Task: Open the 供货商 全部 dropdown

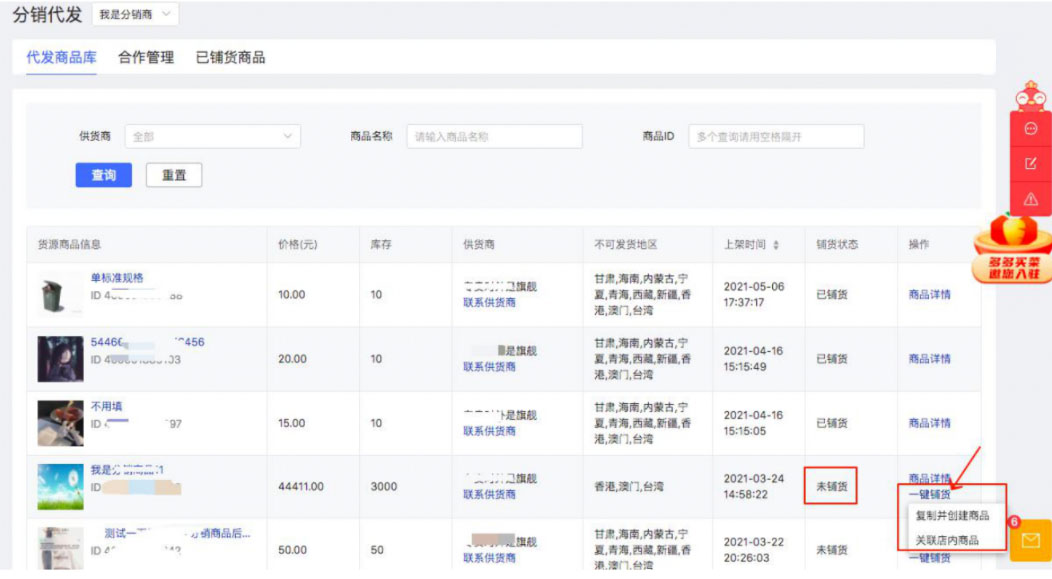Action: pos(212,134)
